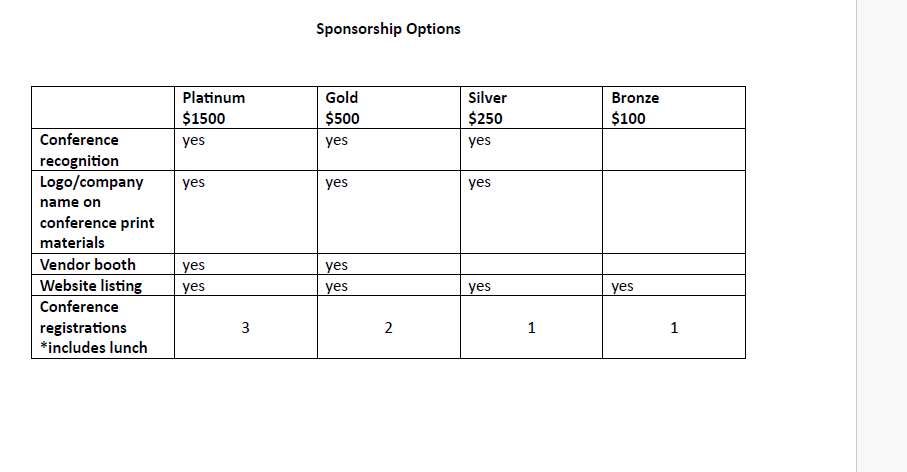Click the empty Bronze Logo/company name cell
The height and width of the screenshot is (472, 907).
674,212
